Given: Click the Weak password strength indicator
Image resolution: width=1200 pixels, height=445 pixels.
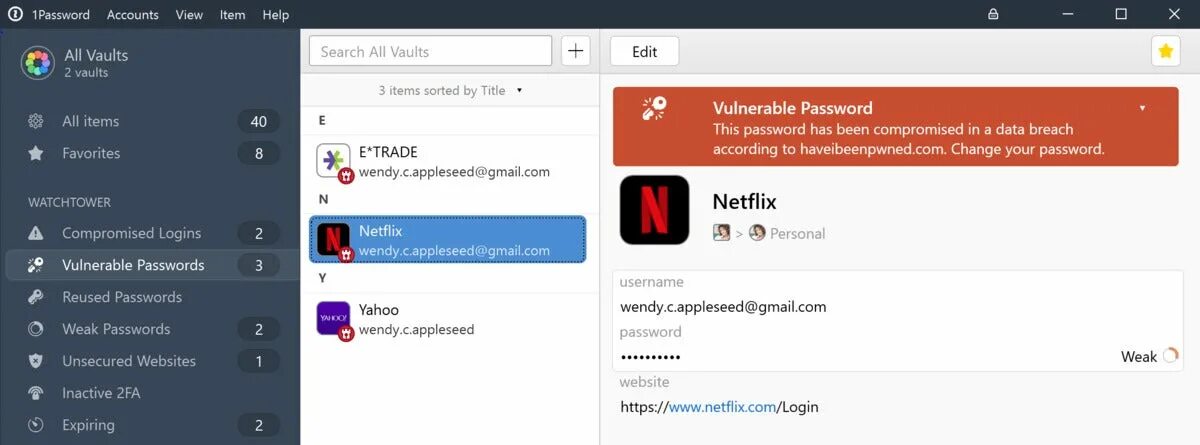Looking at the screenshot, I should pos(1150,356).
